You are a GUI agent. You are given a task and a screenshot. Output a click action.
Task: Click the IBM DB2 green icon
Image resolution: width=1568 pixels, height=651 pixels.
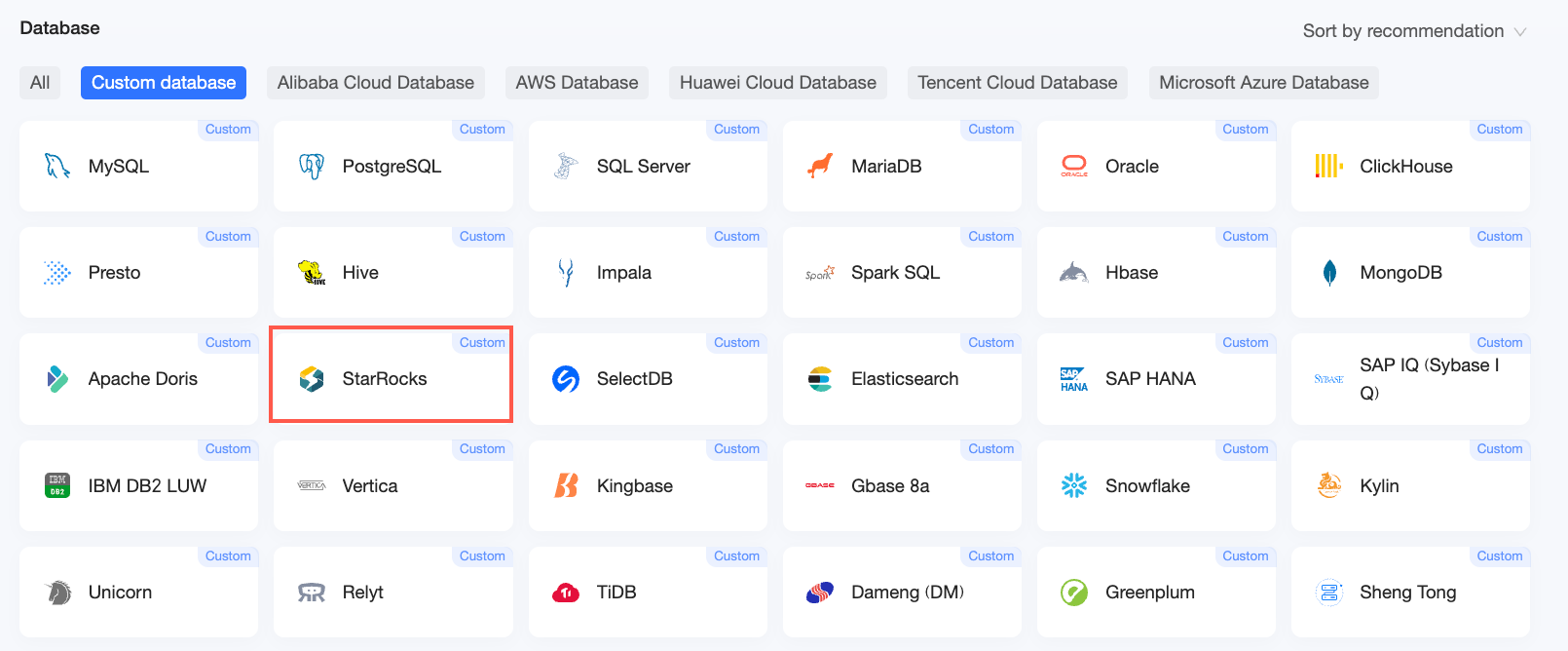[57, 485]
